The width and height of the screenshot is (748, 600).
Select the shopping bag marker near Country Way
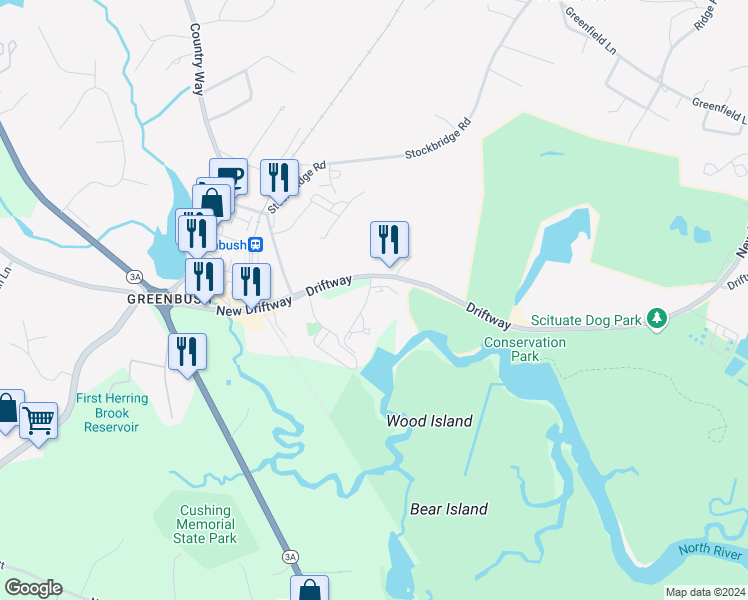click(212, 203)
